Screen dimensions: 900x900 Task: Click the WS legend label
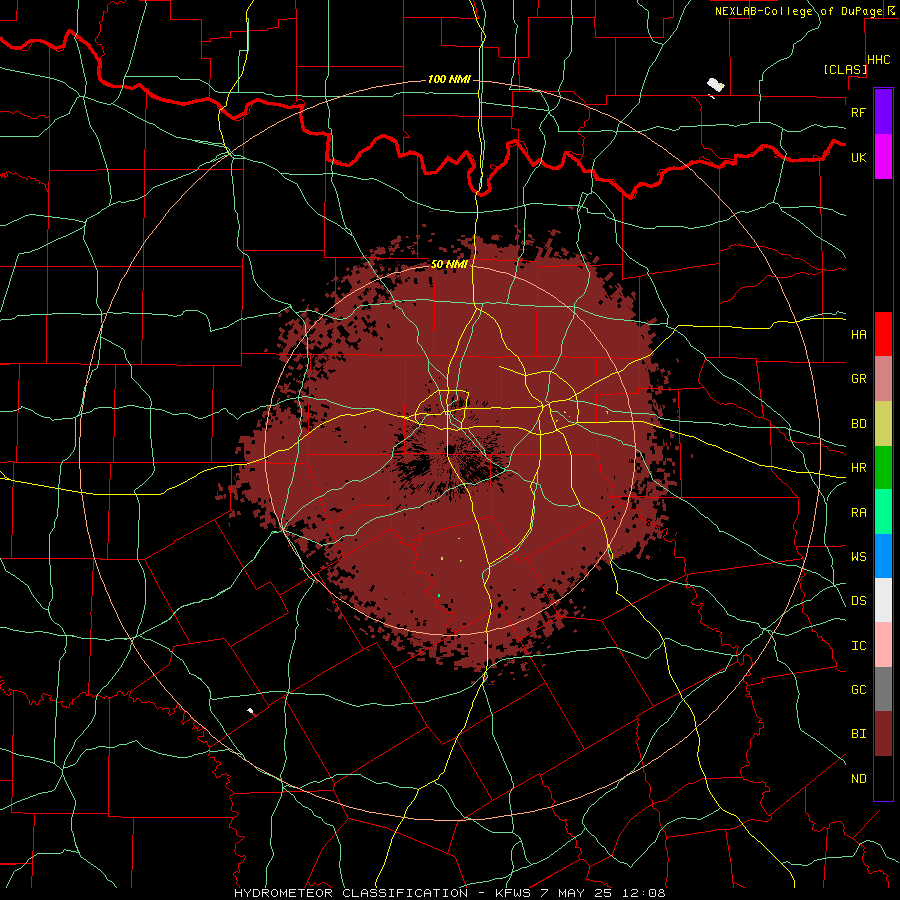[x=858, y=556]
